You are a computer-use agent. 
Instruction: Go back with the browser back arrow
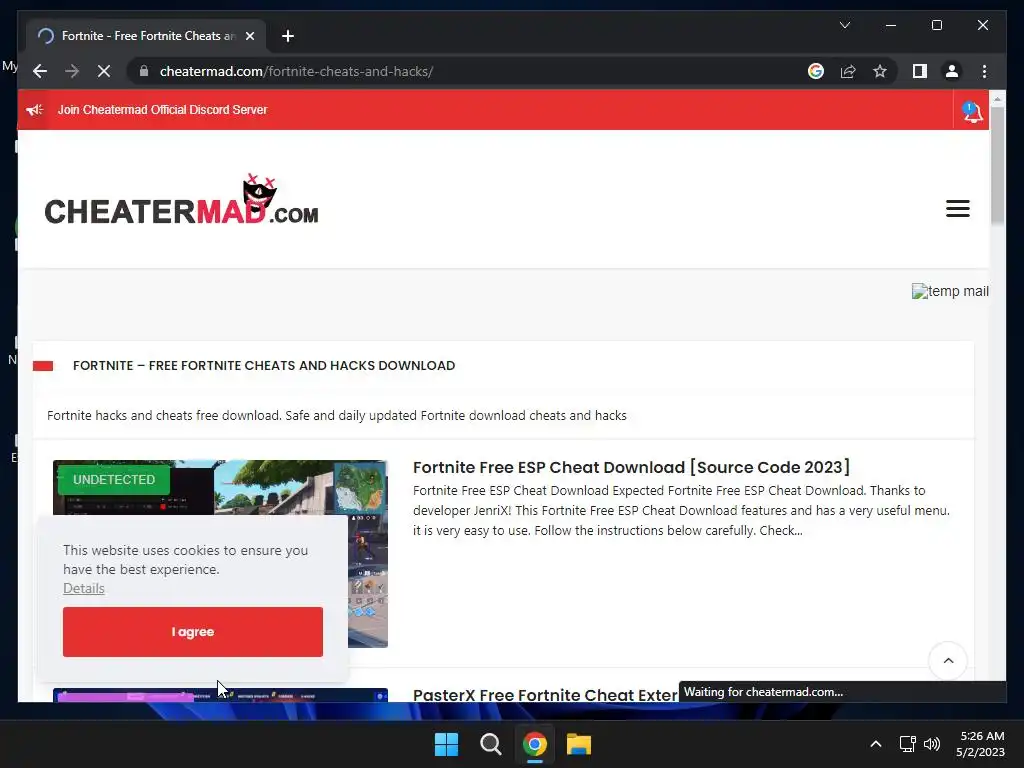(40, 71)
